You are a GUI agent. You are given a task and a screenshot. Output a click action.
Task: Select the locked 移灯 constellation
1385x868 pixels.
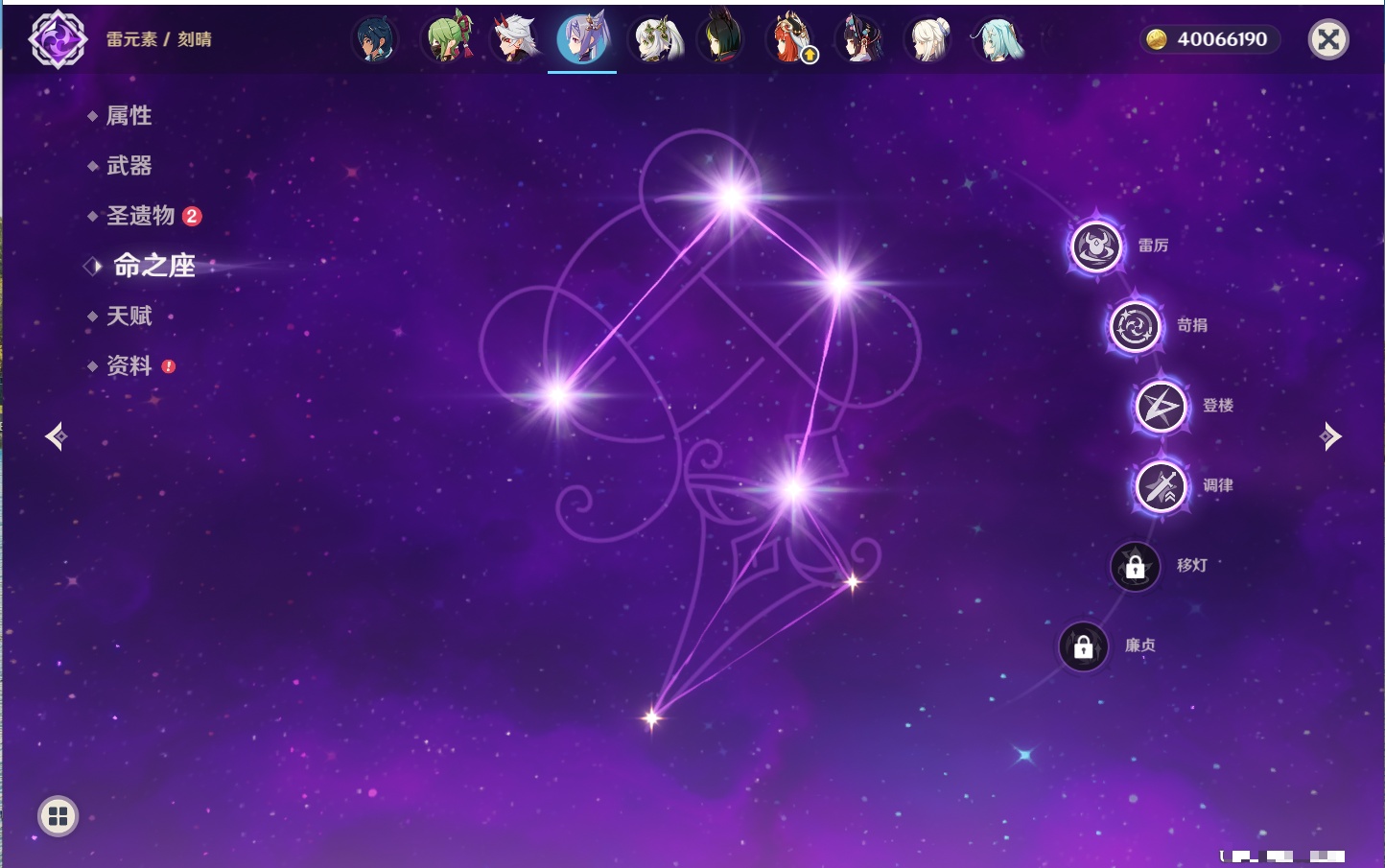pos(1135,567)
